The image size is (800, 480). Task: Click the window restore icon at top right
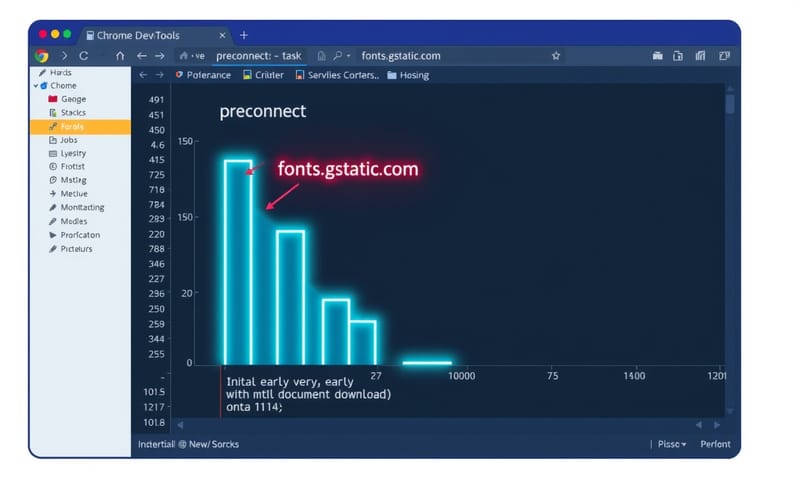pos(724,56)
